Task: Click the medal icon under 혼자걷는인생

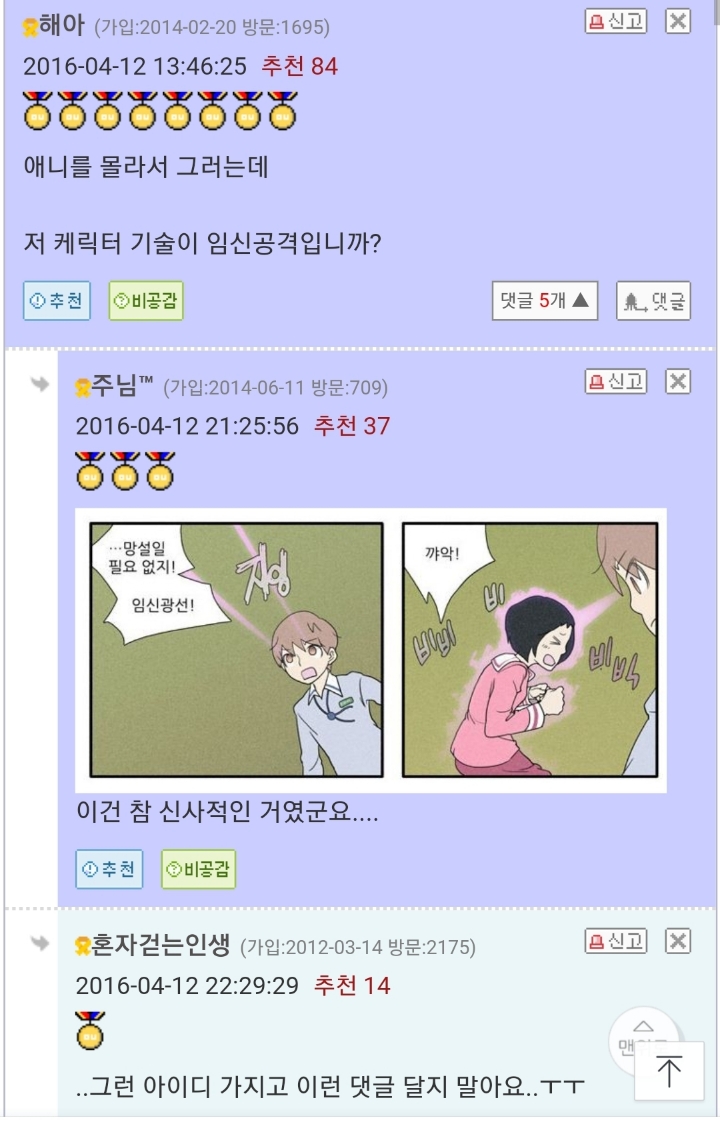Action: tap(90, 1030)
